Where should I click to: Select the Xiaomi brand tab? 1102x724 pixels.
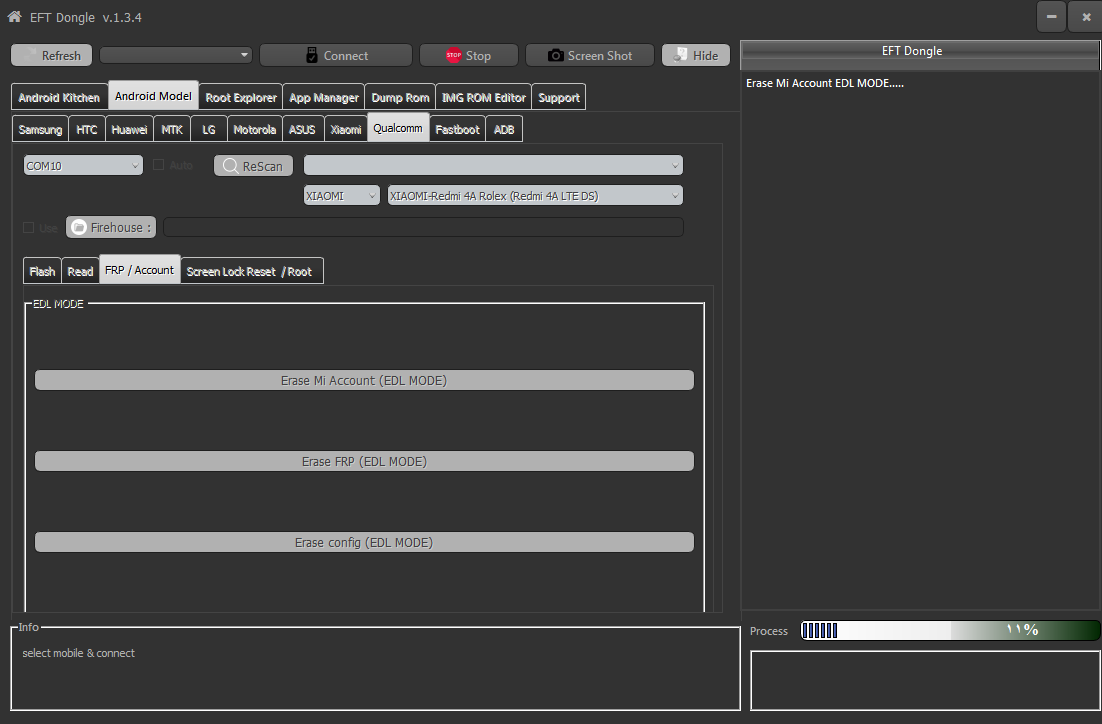pyautogui.click(x=346, y=129)
